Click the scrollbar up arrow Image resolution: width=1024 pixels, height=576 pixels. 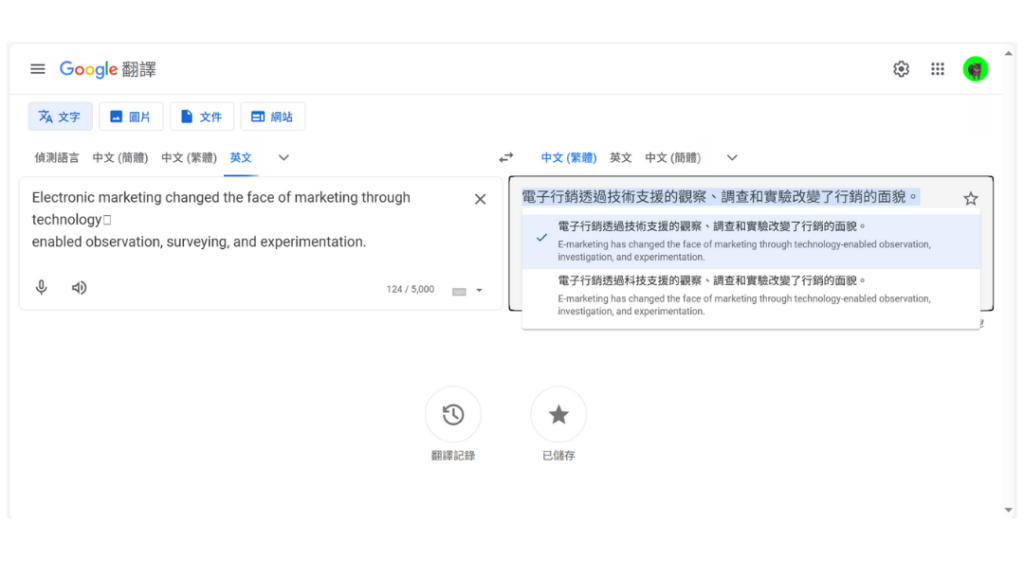click(1009, 54)
